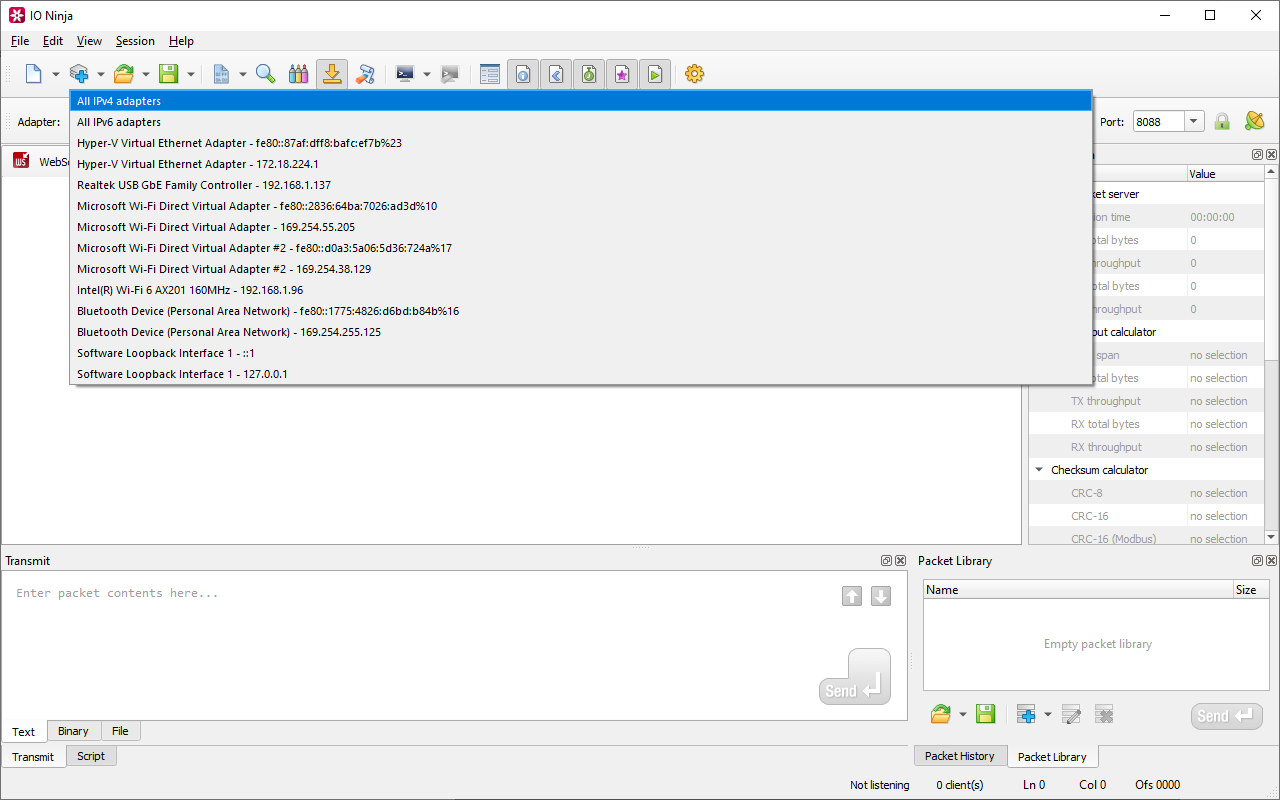The height and width of the screenshot is (800, 1280).
Task: Toggle the blue info page button
Action: (523, 74)
